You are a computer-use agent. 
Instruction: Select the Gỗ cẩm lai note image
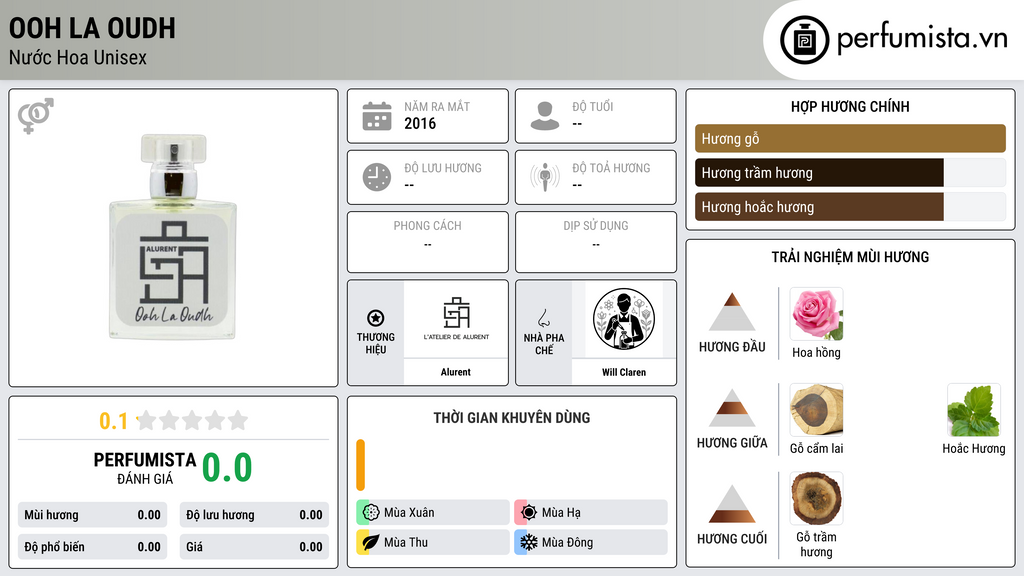(816, 409)
